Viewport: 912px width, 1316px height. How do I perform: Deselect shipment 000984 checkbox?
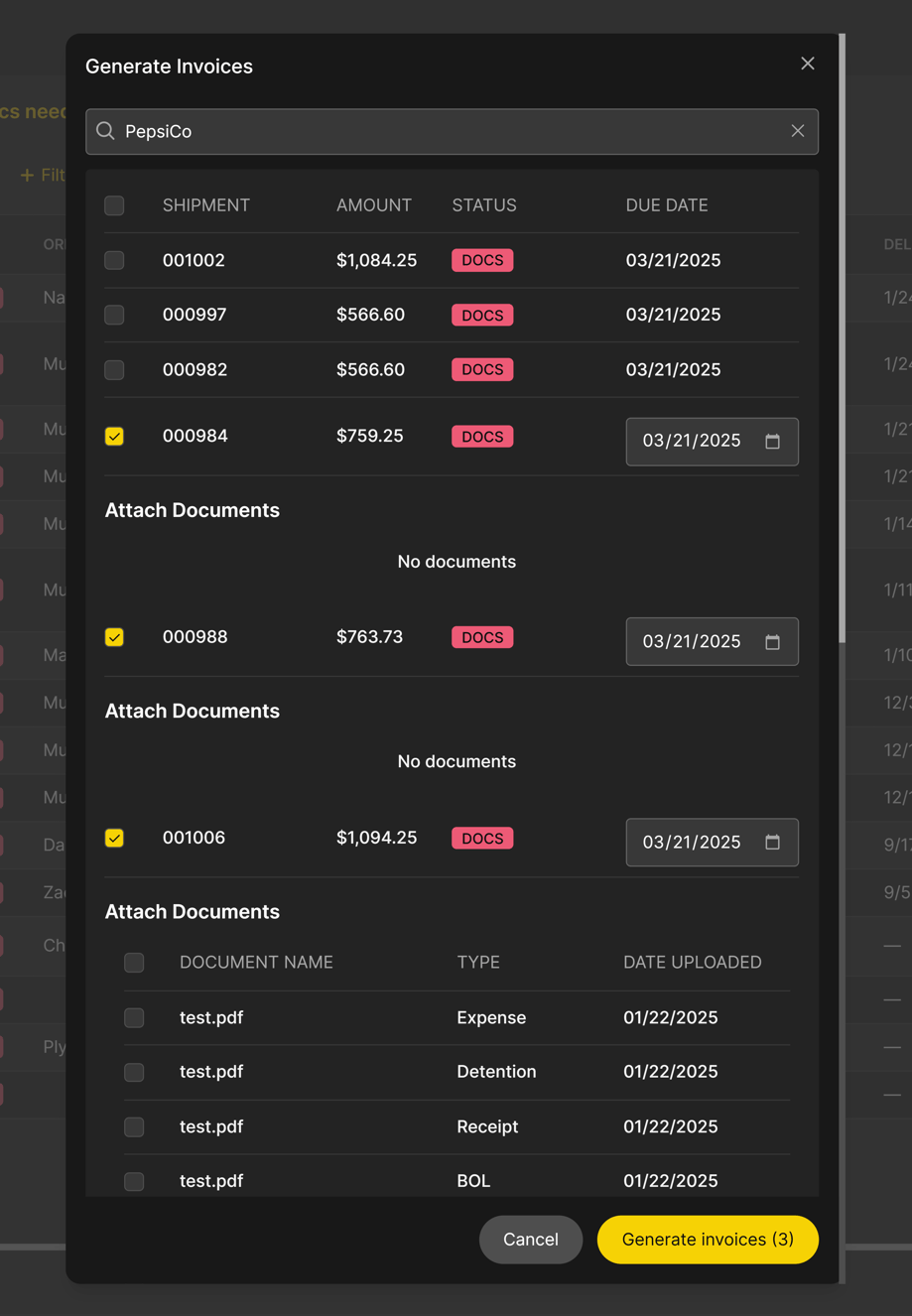click(x=114, y=436)
